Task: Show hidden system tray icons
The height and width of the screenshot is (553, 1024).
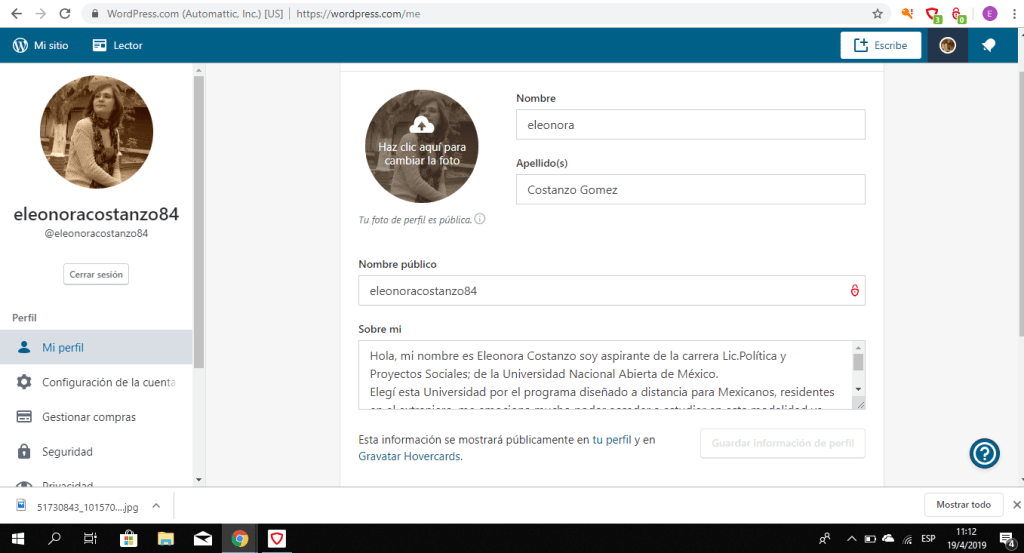Action: point(850,538)
